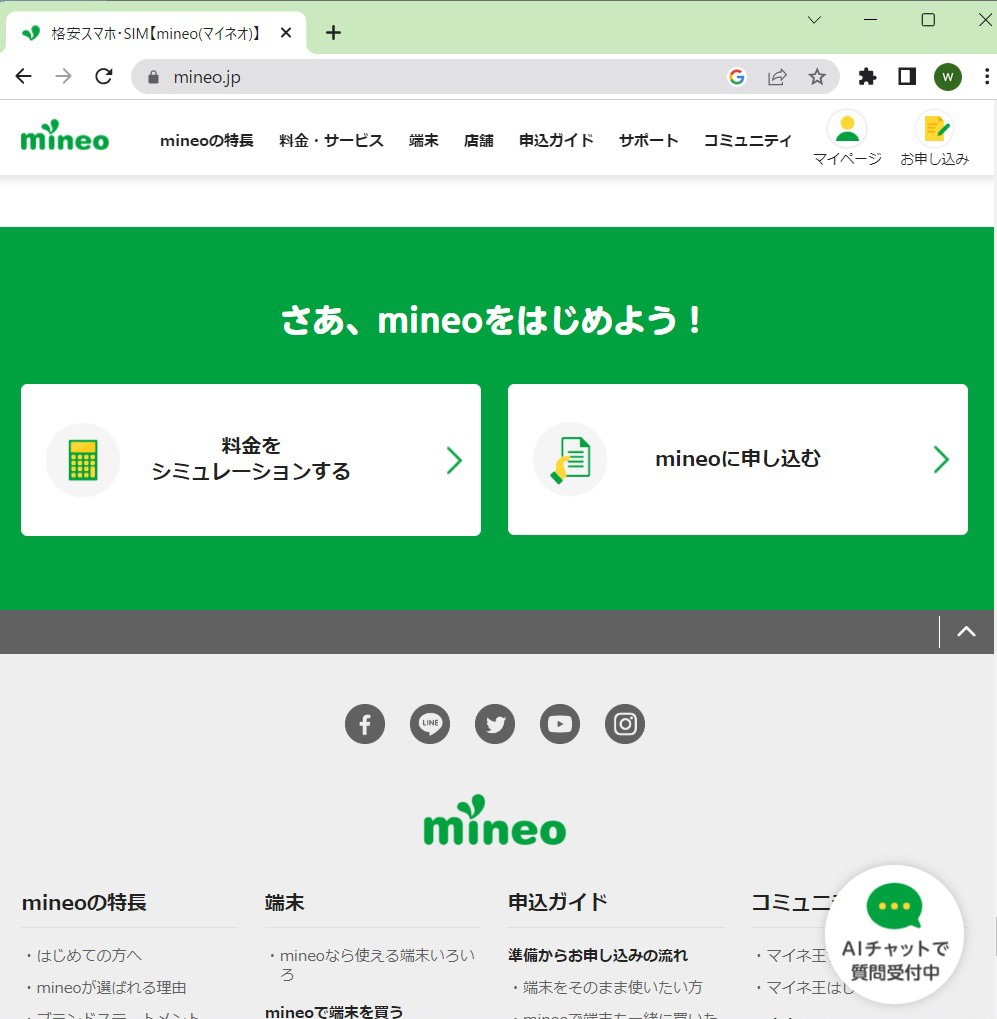Click the back-to-top chevron button
This screenshot has height=1019, width=997.
(966, 632)
